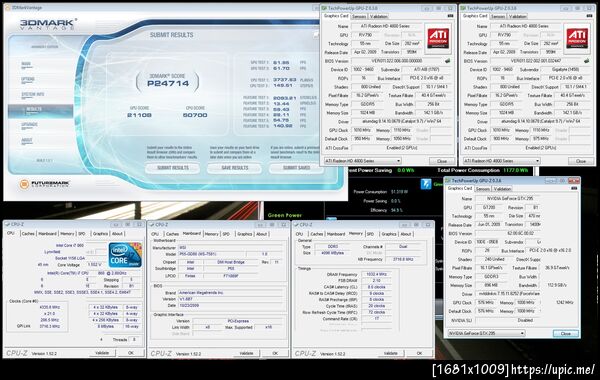Click the Submit Results button
The image size is (600, 380).
173,168
